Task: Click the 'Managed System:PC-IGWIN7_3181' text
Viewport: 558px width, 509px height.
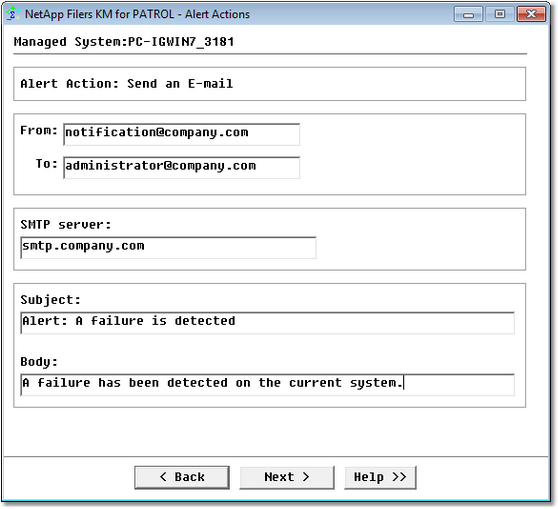Action: (x=124, y=42)
